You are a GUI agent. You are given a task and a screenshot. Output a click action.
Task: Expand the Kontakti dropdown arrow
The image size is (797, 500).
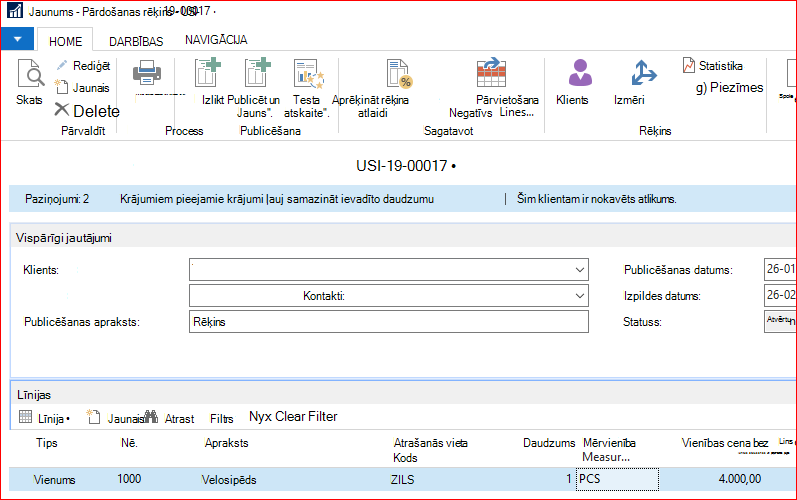pyautogui.click(x=579, y=296)
